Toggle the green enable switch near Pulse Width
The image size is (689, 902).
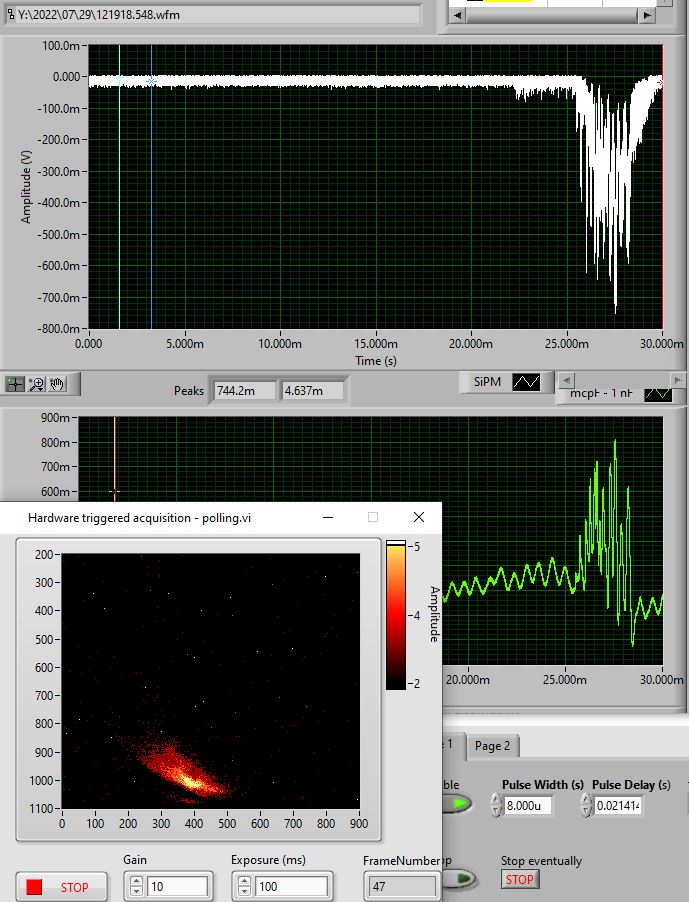pyautogui.click(x=458, y=804)
